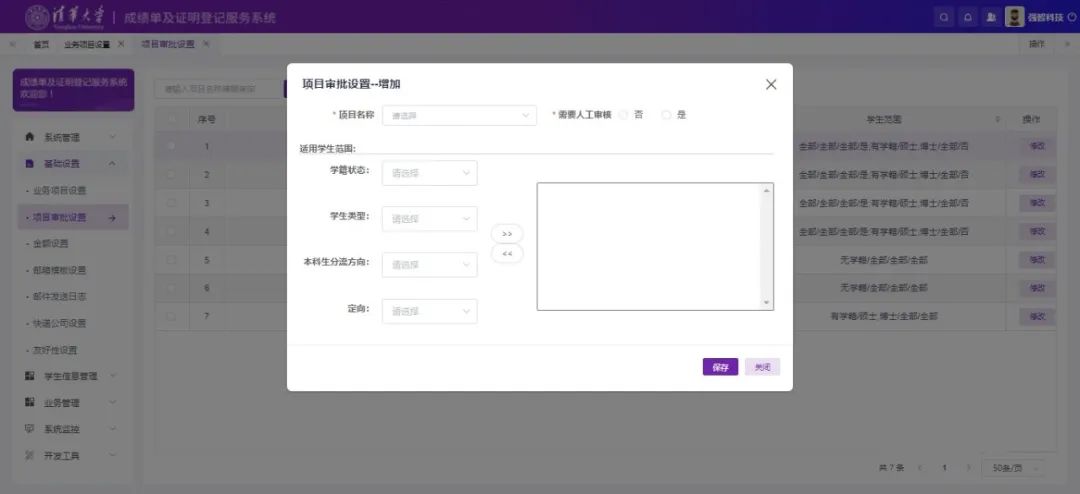Open the 项目名称 dropdown
Viewport: 1080px width, 494px height.
459,116
